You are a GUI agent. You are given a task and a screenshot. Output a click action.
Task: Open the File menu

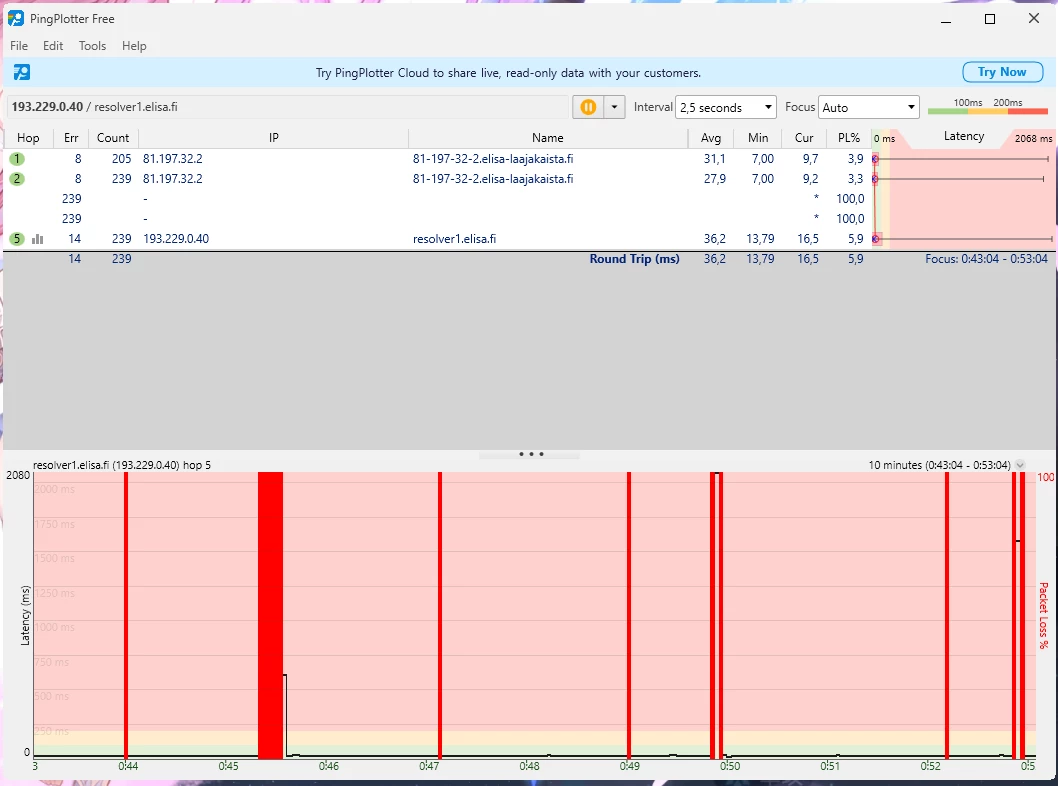(19, 46)
